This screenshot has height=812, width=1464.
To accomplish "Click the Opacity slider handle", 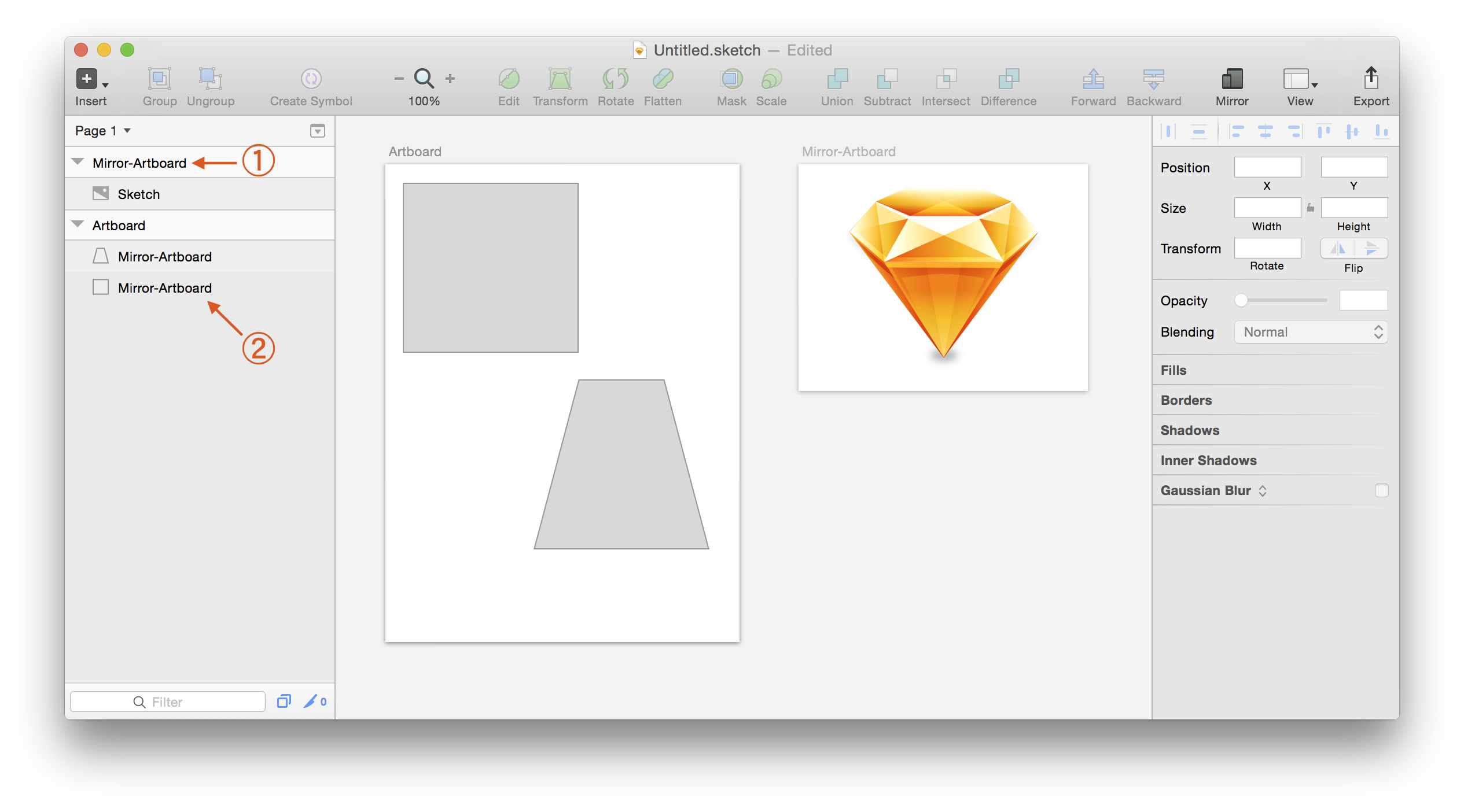I will pyautogui.click(x=1241, y=300).
